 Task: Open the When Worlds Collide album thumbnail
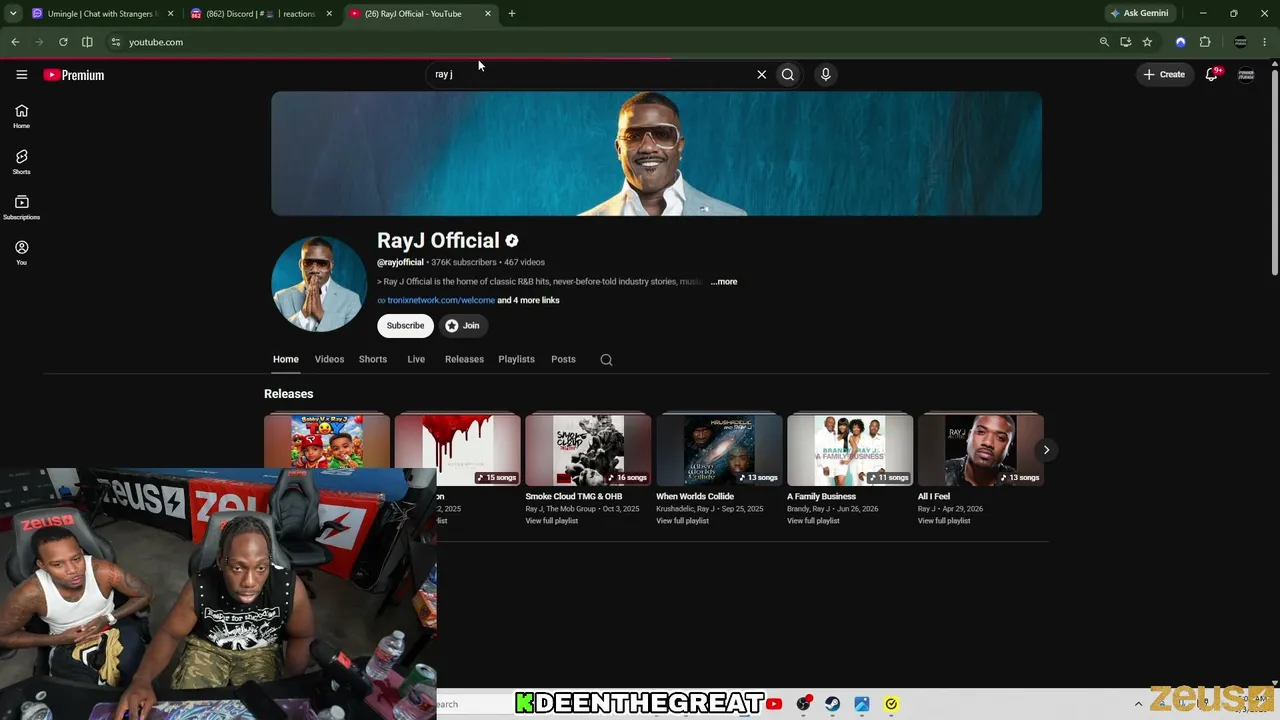(x=719, y=449)
